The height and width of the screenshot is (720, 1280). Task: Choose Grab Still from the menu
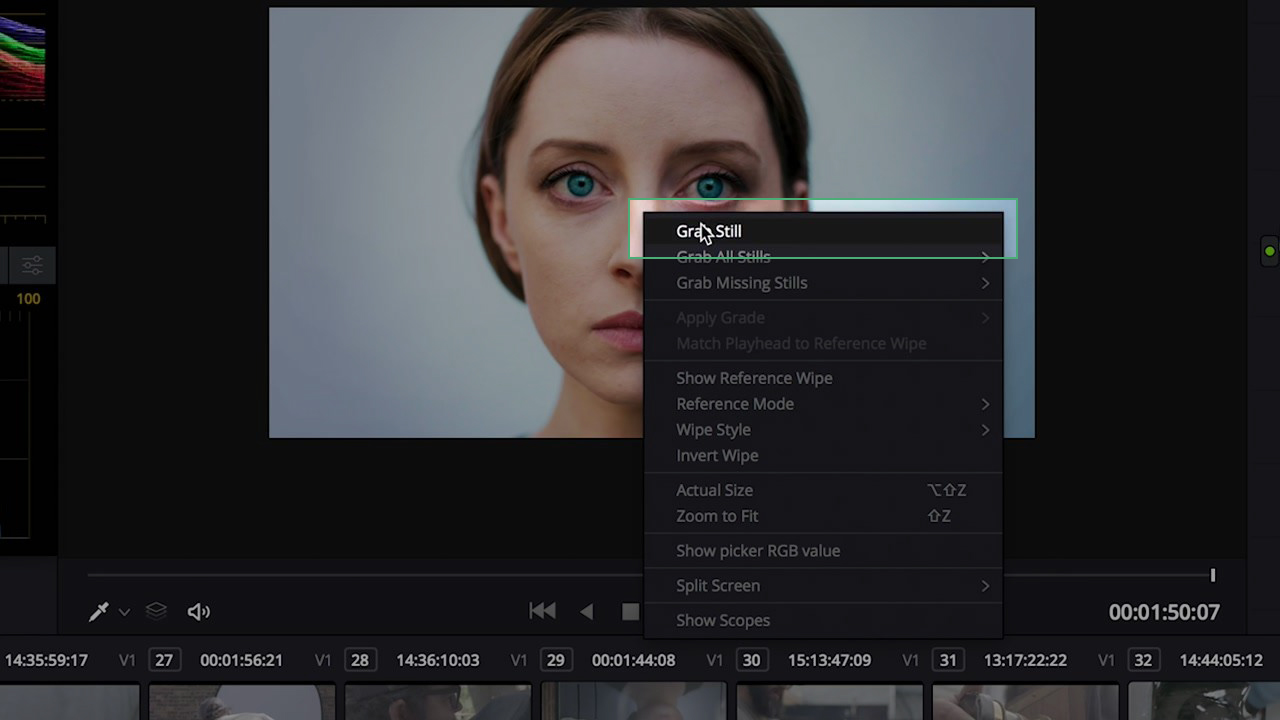708,231
